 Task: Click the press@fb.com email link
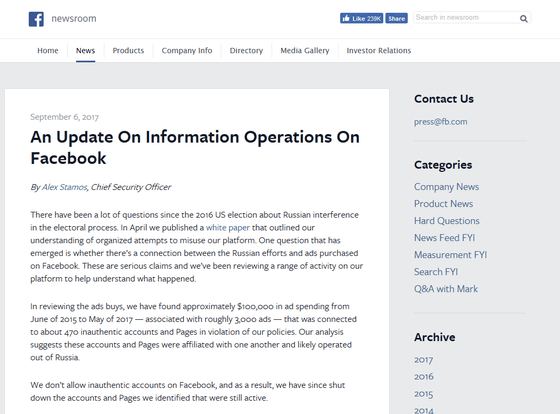440,122
